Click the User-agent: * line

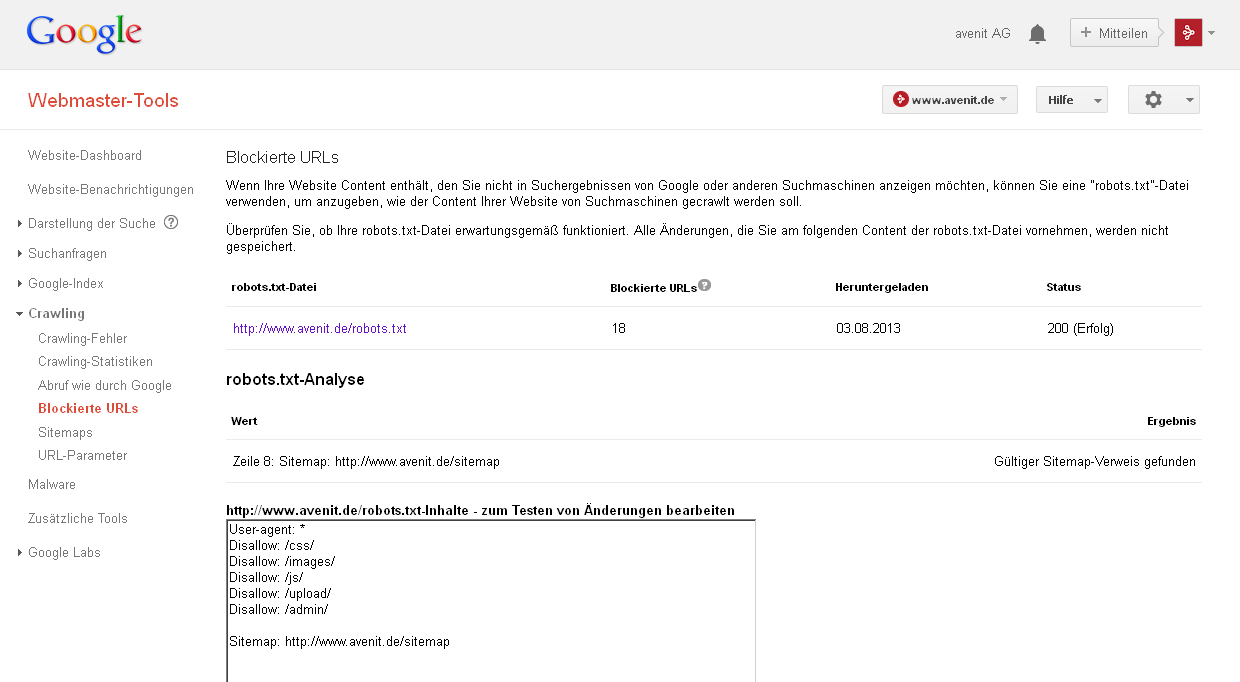(267, 529)
